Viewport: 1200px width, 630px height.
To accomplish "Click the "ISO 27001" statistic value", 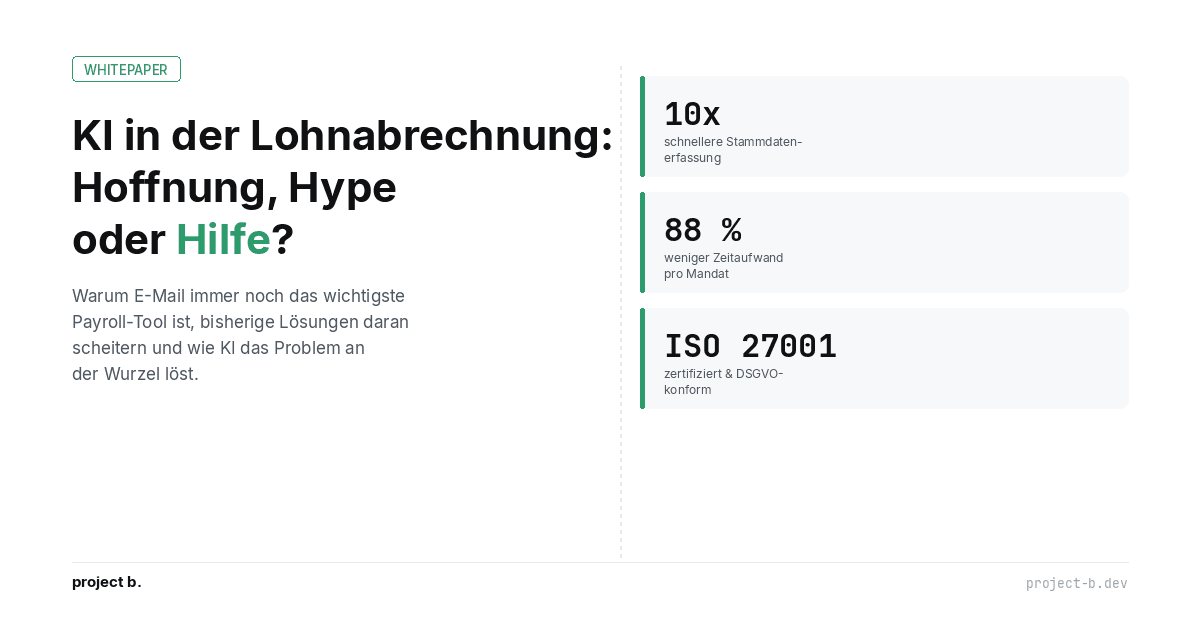I will (750, 346).
